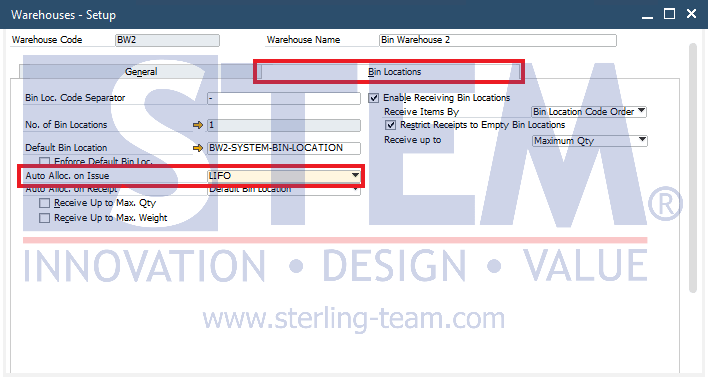
Task: Tick Enforce Default Bin Loc. checkbox
Action: [x=44, y=161]
